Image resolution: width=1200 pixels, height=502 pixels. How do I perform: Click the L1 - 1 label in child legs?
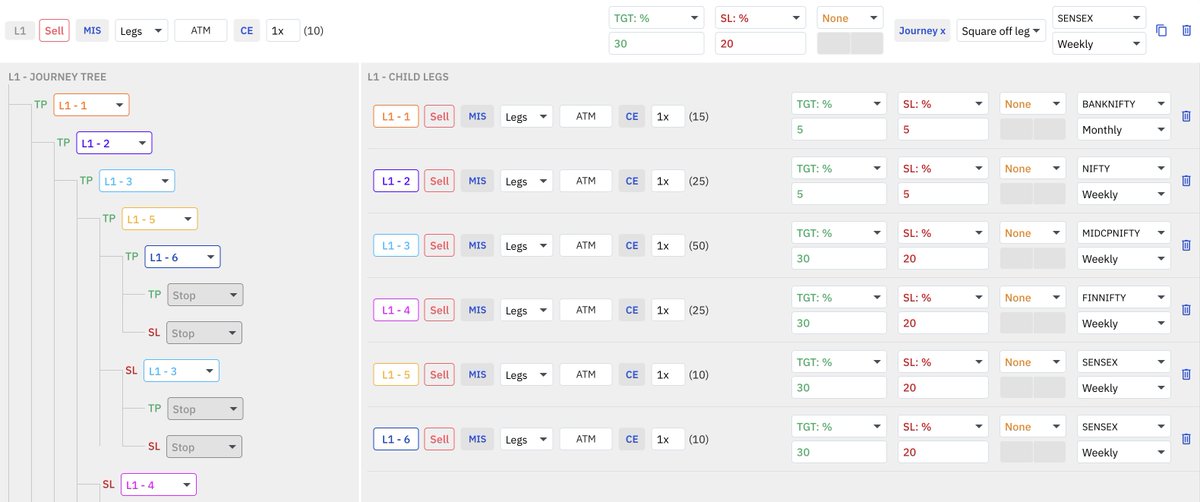point(395,116)
